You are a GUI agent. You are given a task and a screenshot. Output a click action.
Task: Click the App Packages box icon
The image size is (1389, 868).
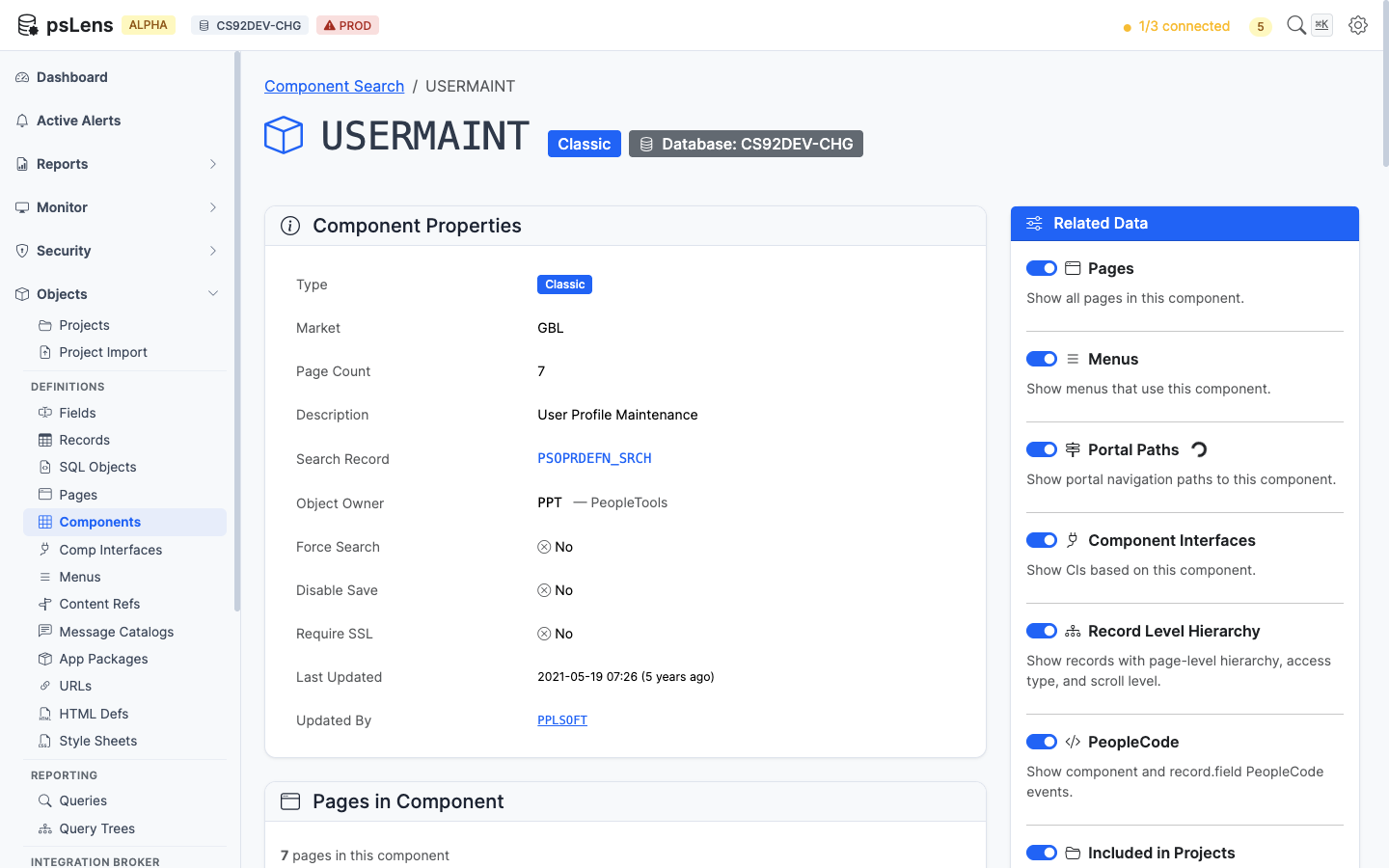coord(45,659)
